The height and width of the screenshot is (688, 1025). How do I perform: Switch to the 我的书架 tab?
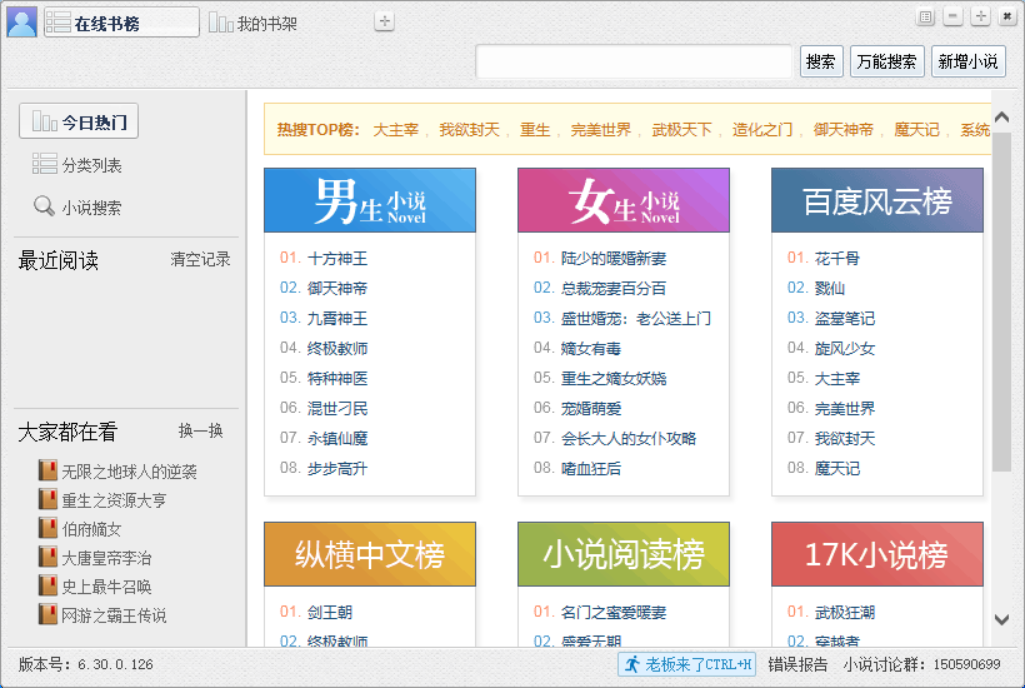pyautogui.click(x=254, y=23)
